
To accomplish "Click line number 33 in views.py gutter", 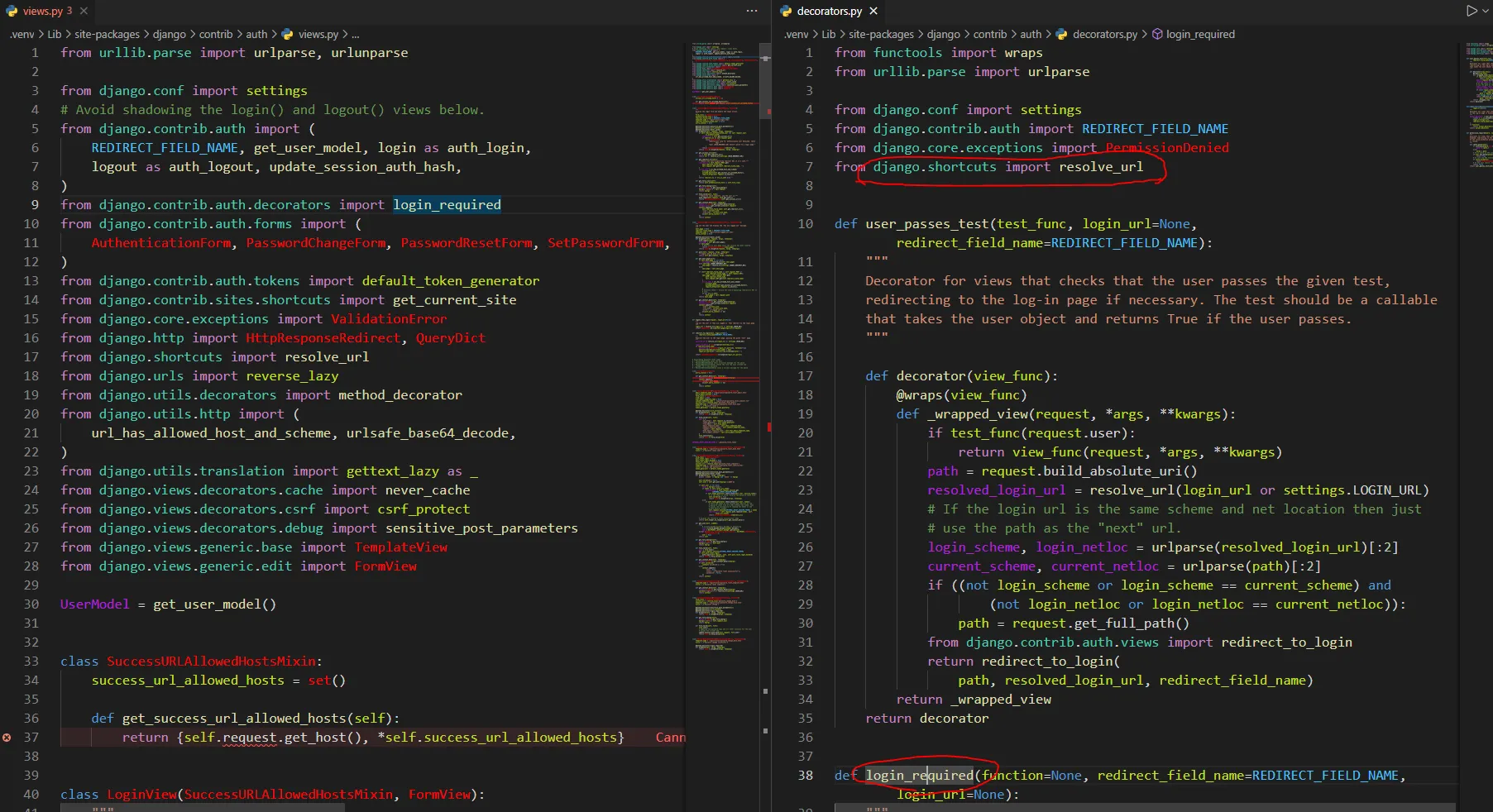I will (31, 661).
